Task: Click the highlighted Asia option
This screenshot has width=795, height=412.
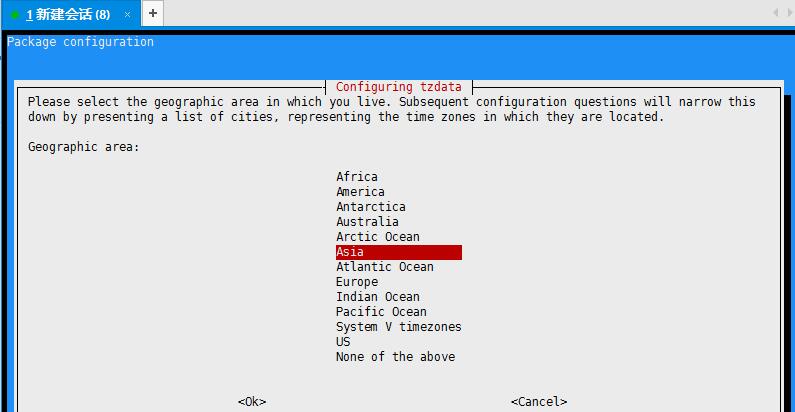Action: (398, 252)
